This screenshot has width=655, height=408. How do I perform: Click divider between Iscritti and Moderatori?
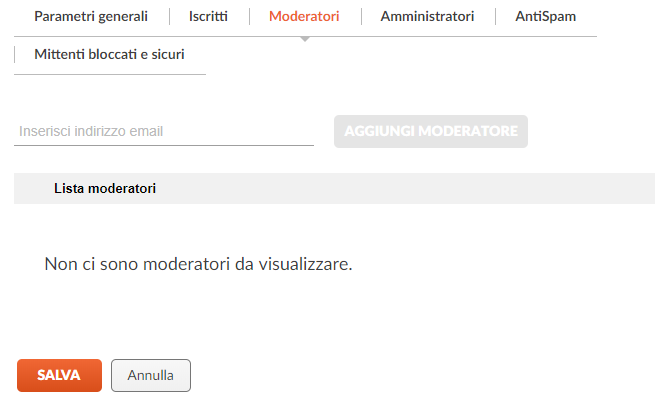point(249,17)
